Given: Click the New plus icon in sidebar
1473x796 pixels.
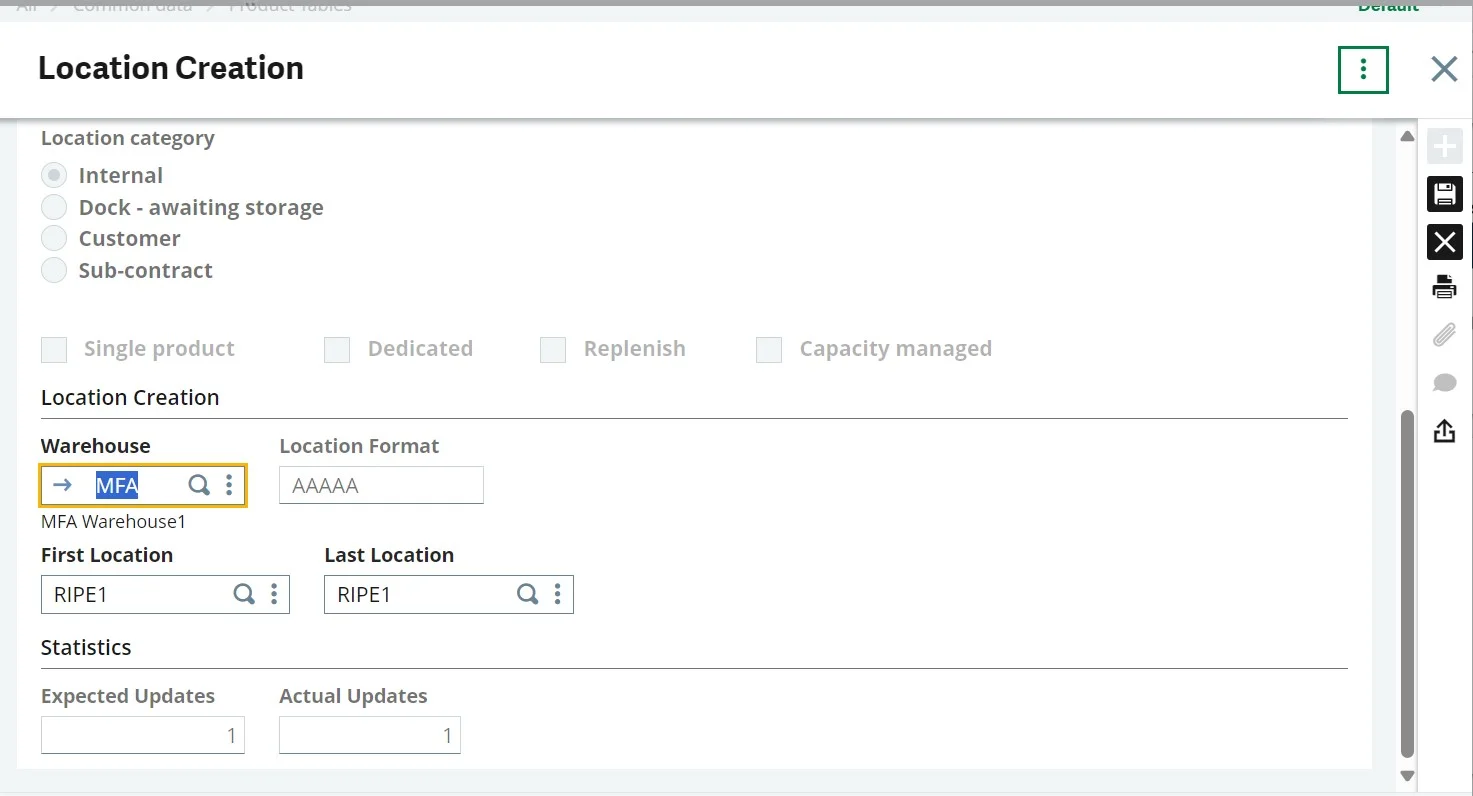Looking at the screenshot, I should pyautogui.click(x=1444, y=147).
